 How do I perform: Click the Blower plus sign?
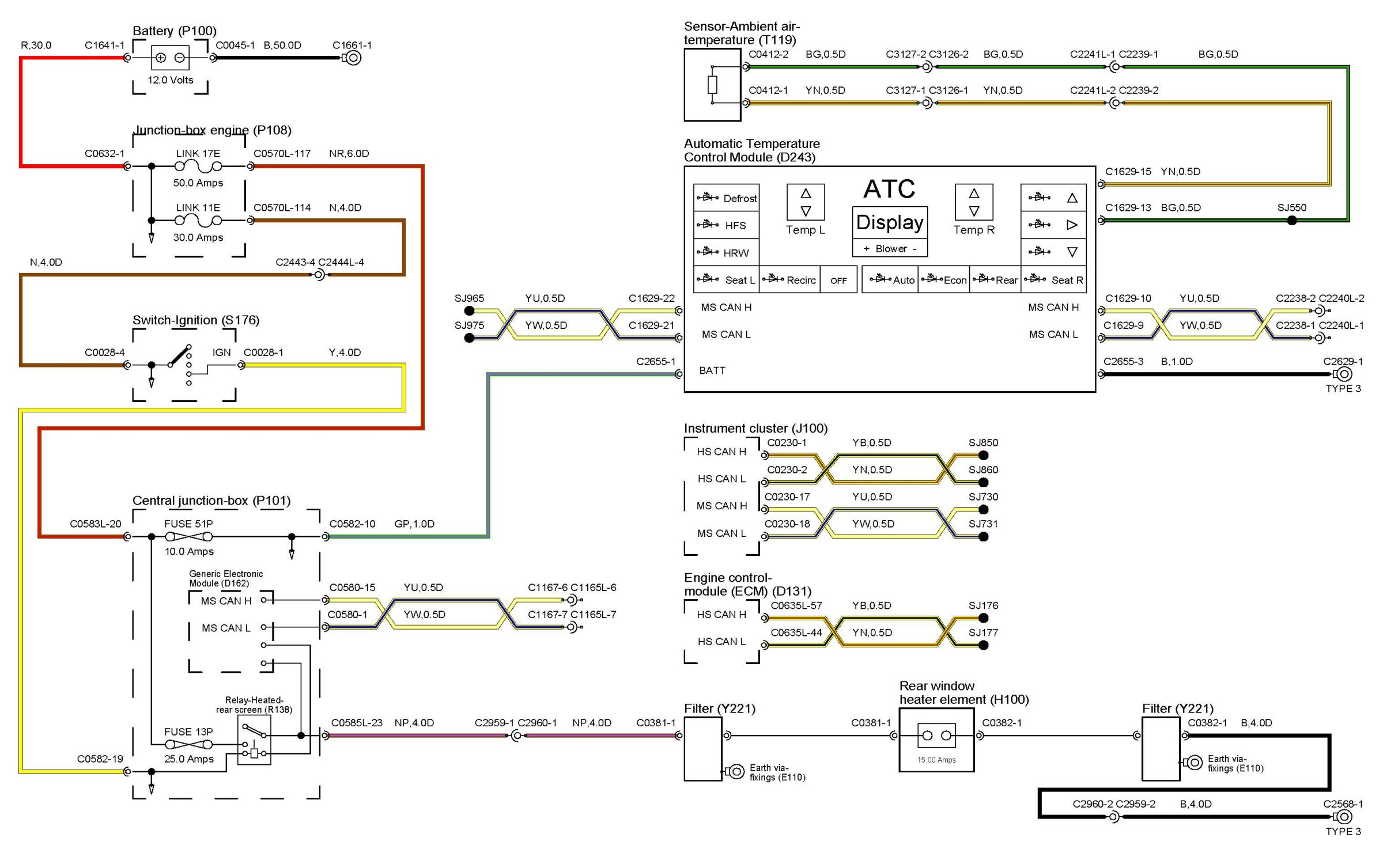pyautogui.click(x=867, y=249)
